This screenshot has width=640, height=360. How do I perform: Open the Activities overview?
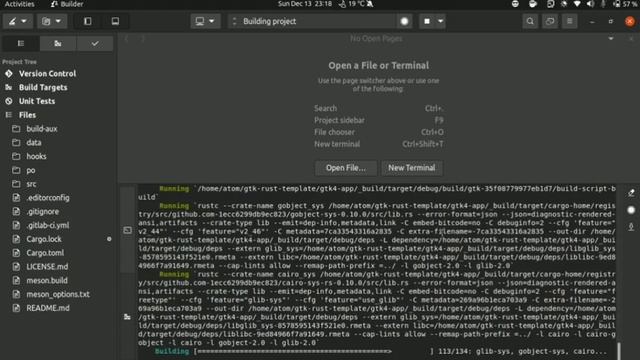[19, 4]
